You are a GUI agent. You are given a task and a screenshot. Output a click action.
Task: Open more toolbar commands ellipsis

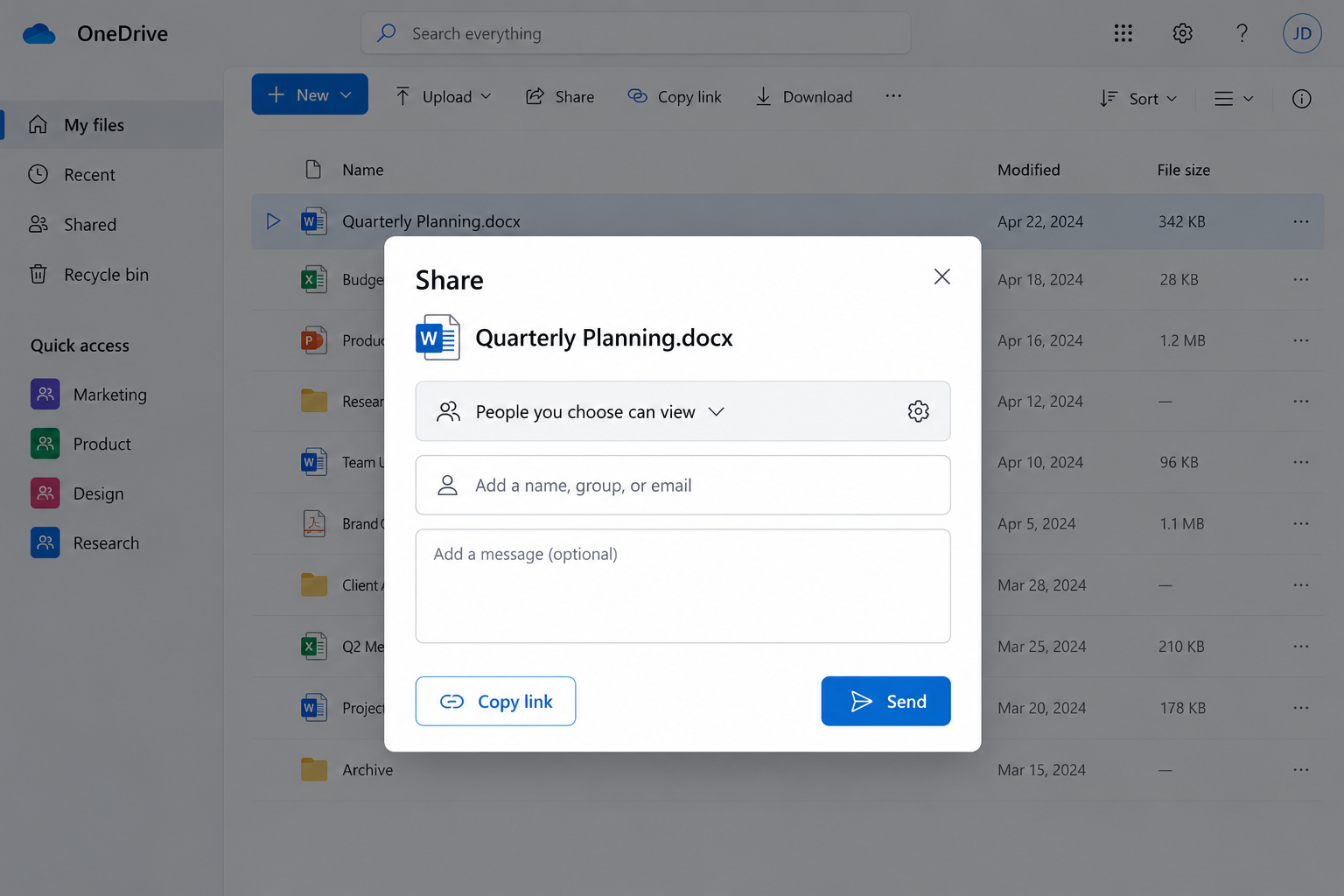[x=892, y=96]
